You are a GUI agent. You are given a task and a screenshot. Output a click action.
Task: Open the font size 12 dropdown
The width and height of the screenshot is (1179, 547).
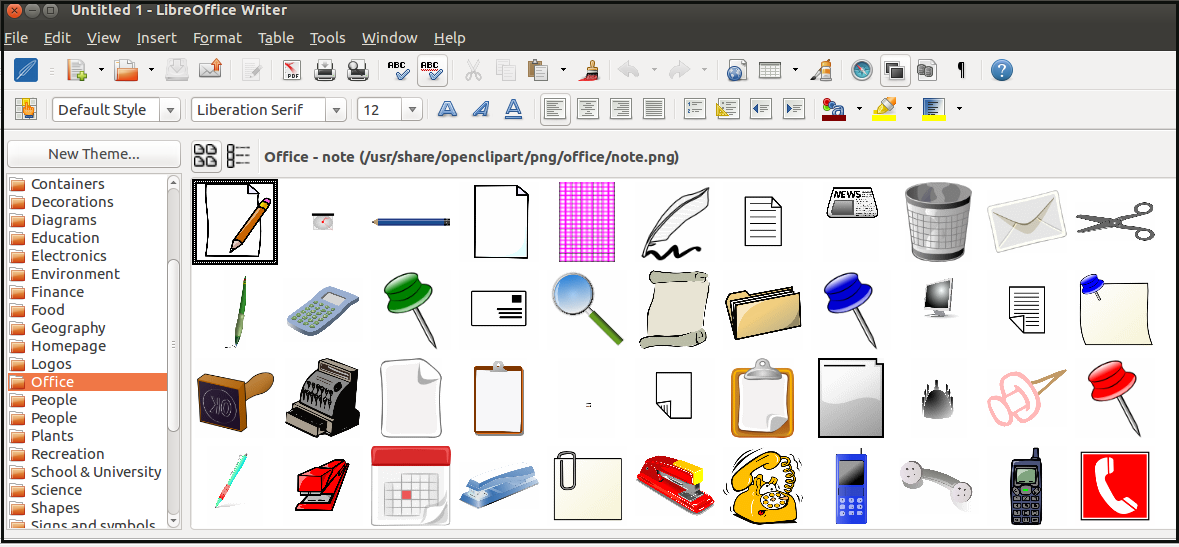(412, 110)
